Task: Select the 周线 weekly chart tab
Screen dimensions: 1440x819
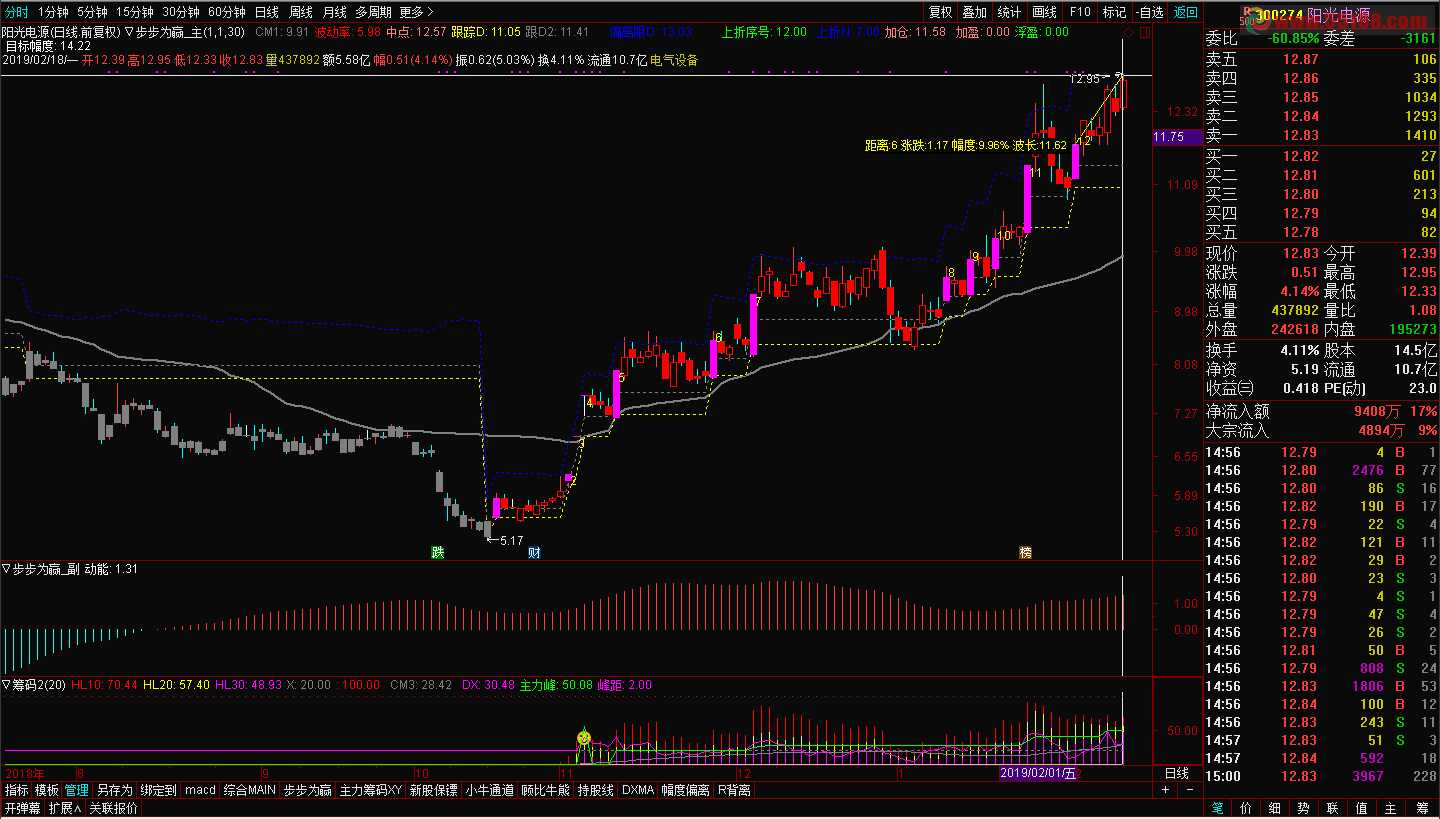Action: [x=300, y=12]
